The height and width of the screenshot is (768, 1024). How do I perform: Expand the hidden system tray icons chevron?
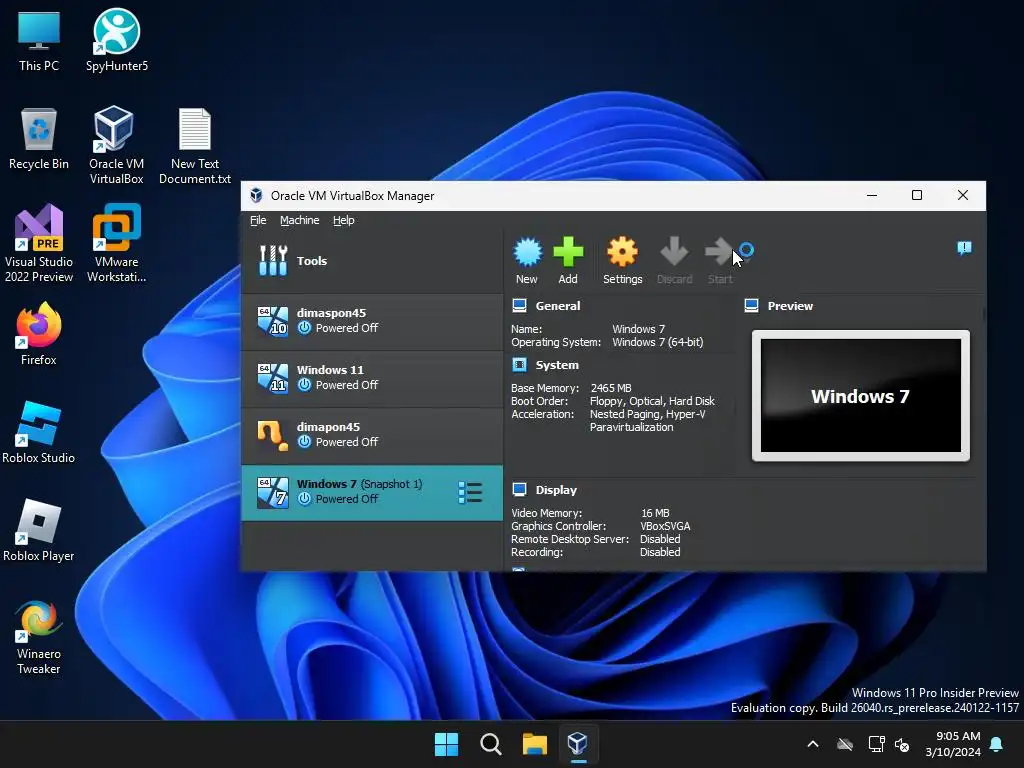click(x=813, y=744)
